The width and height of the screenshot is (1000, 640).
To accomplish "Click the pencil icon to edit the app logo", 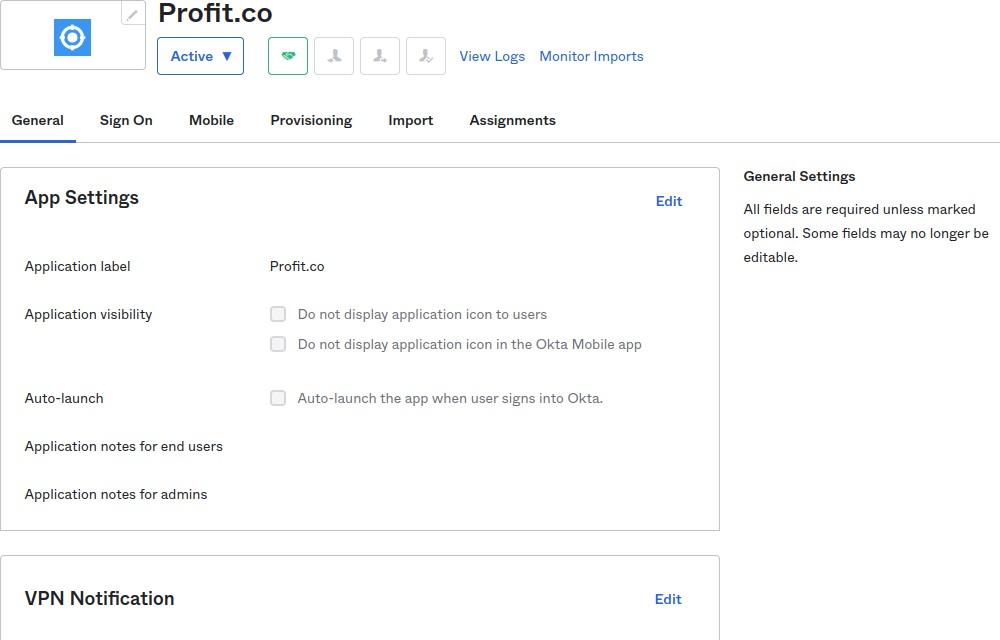I will 132,14.
